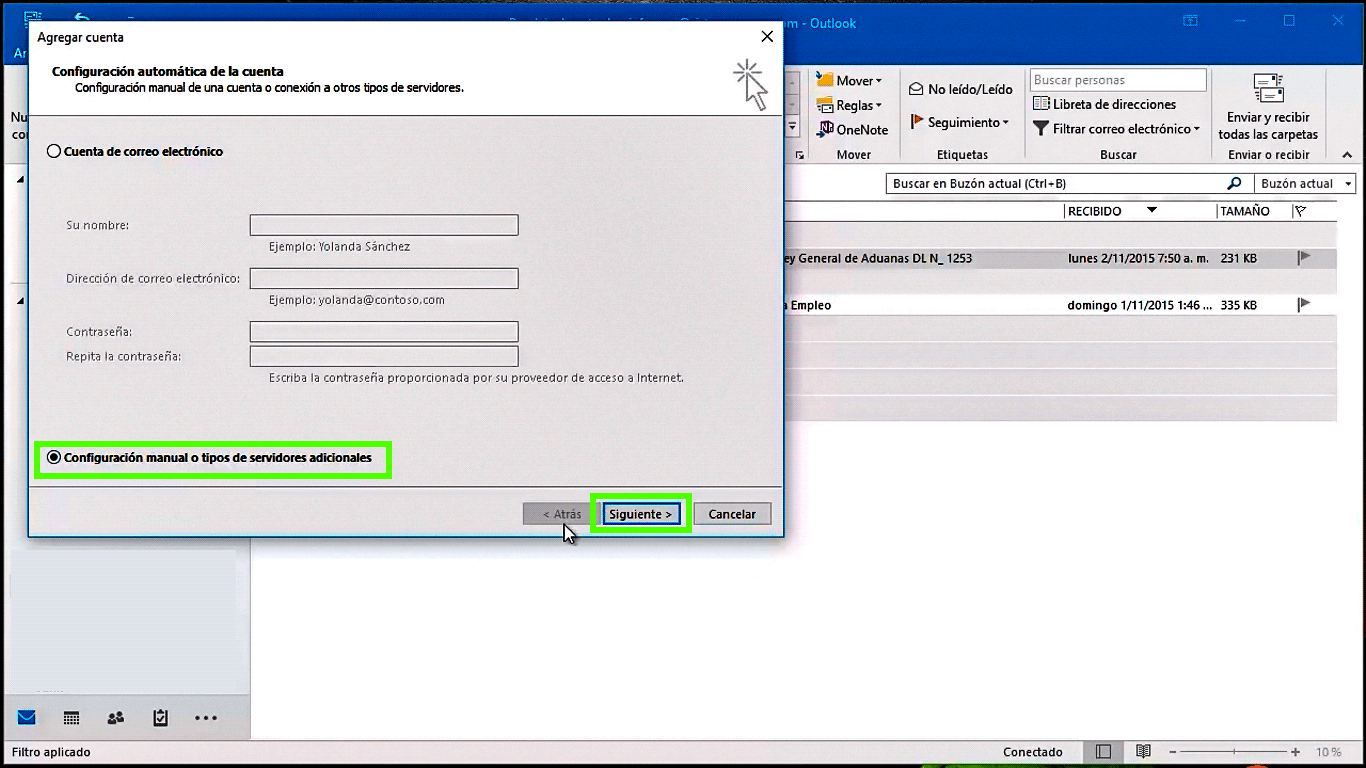Image resolution: width=1366 pixels, height=768 pixels.
Task: Switch to the People contacts icon
Action: pos(116,718)
